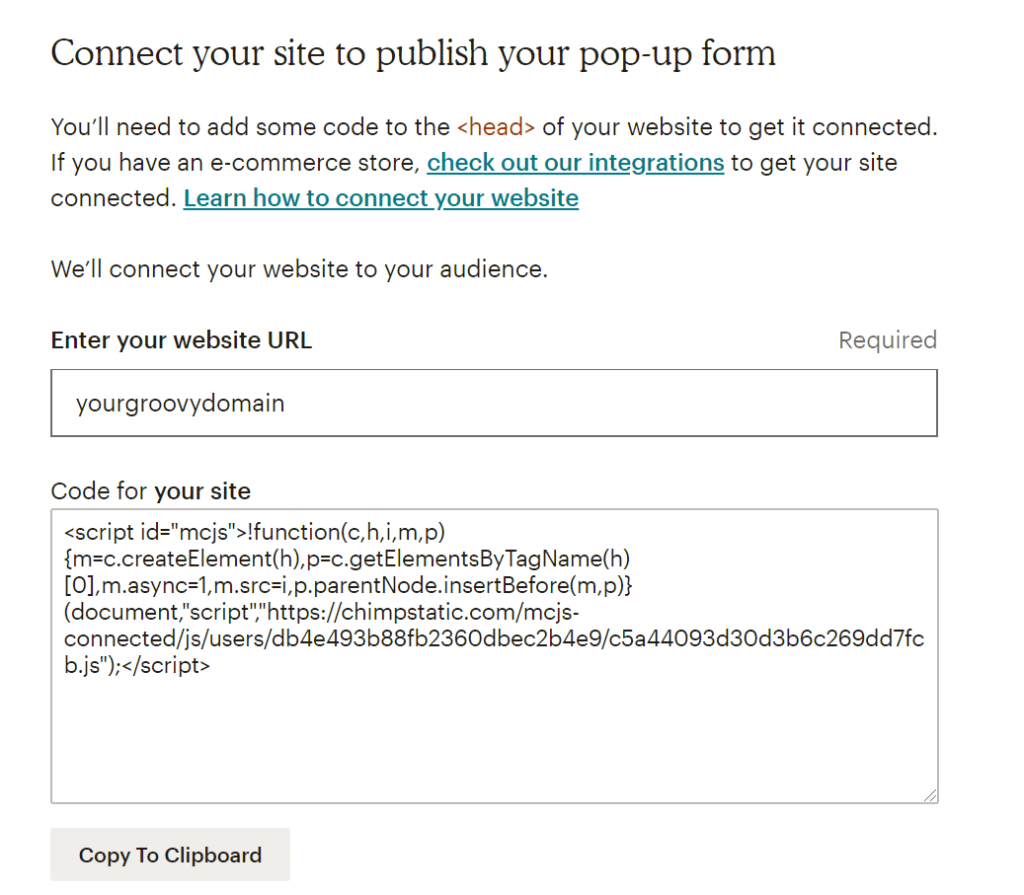This screenshot has width=1024, height=895.
Task: Click the resize grip on the code box
Action: coord(929,795)
